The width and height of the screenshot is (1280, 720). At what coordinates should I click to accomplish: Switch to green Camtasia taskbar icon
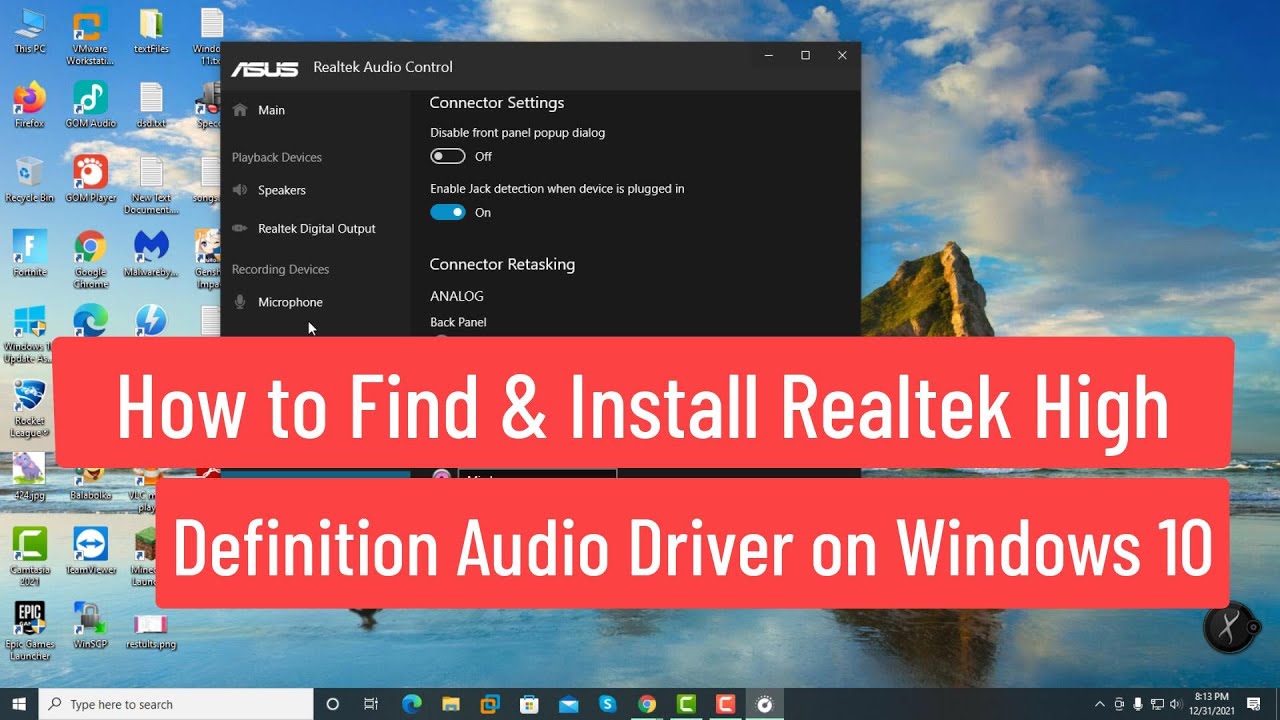(686, 704)
